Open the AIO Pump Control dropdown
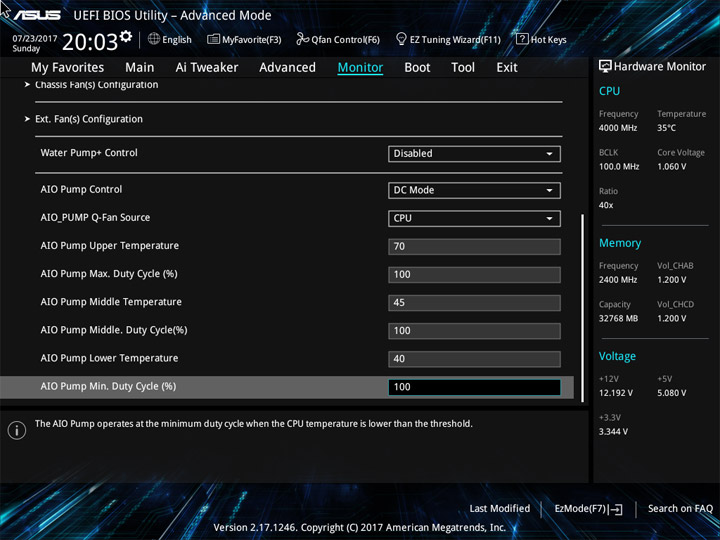Screen dimensions: 720x540 click(474, 190)
